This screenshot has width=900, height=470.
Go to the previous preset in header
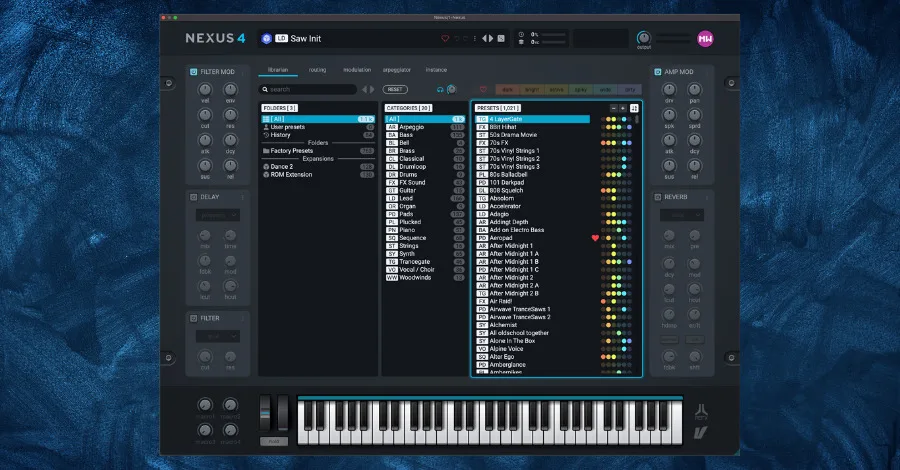tap(484, 38)
